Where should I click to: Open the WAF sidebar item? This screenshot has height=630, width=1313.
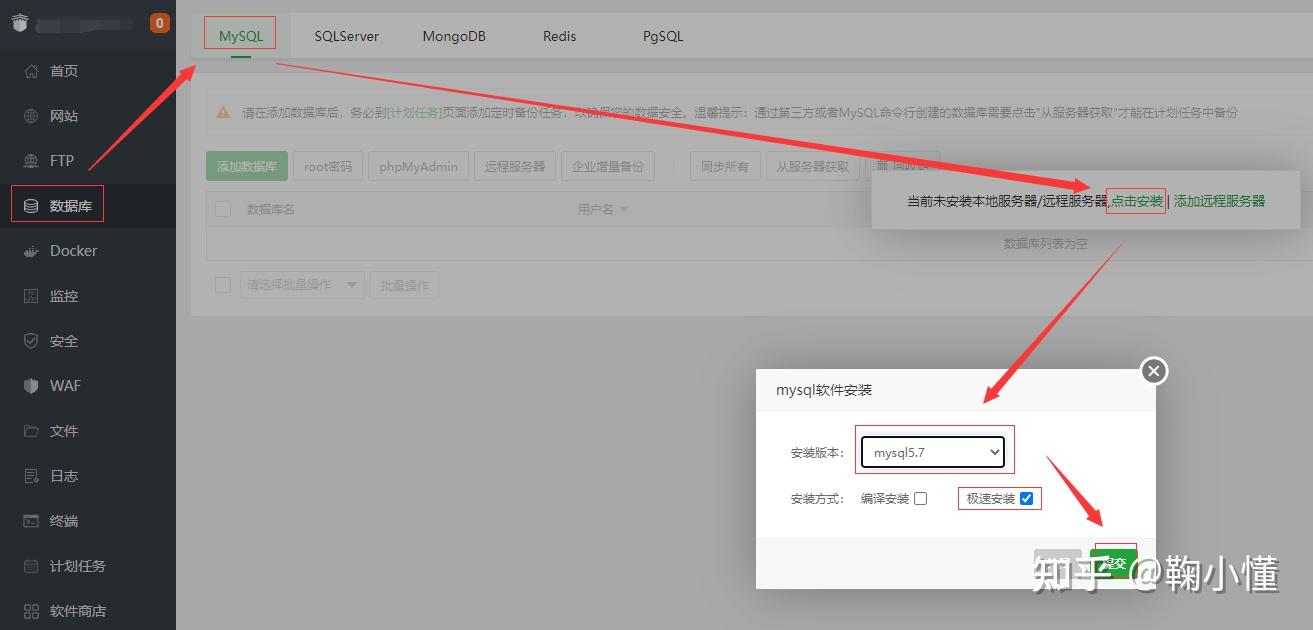pyautogui.click(x=87, y=386)
